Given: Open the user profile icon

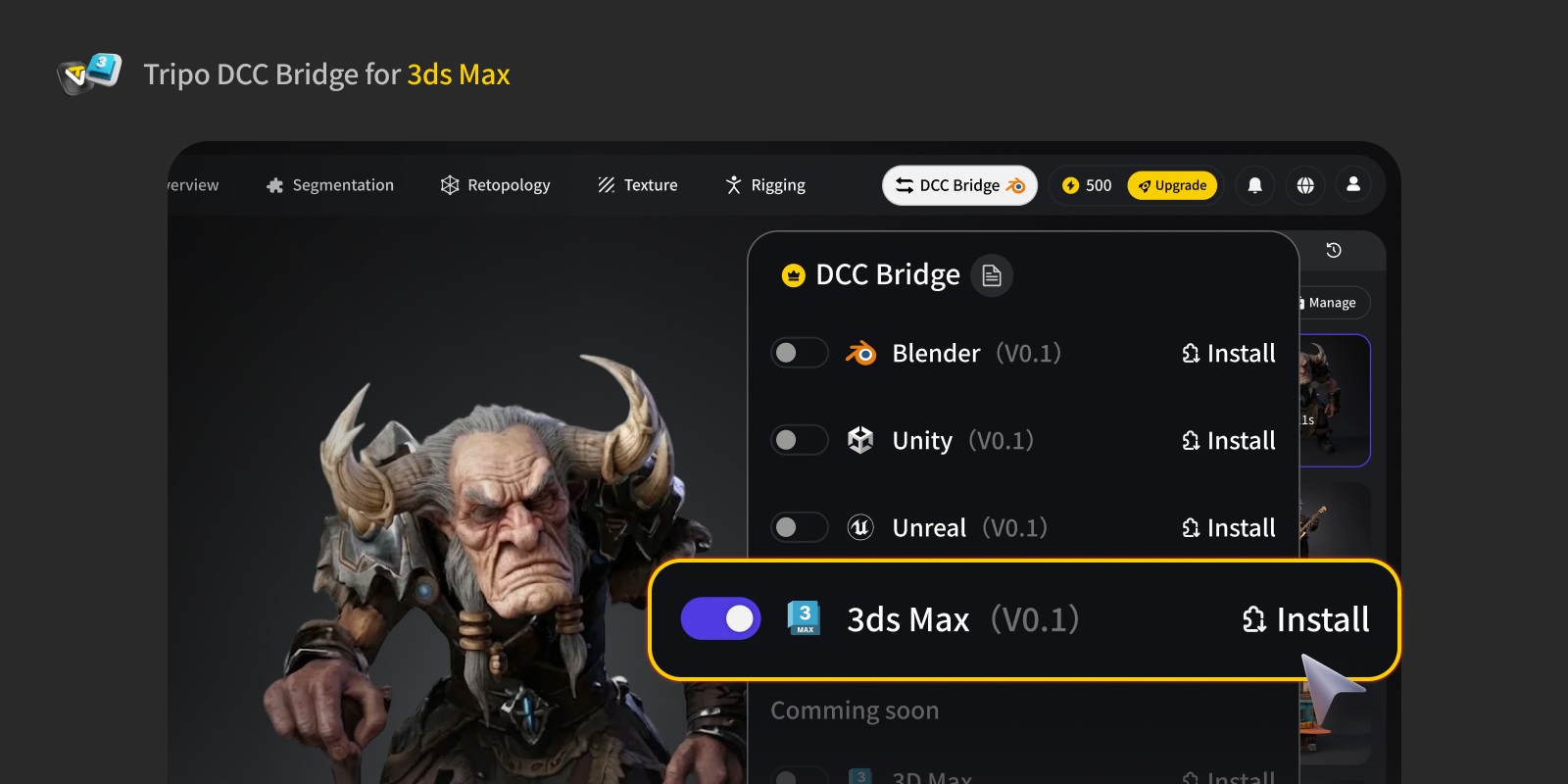Looking at the screenshot, I should coord(1353,184).
